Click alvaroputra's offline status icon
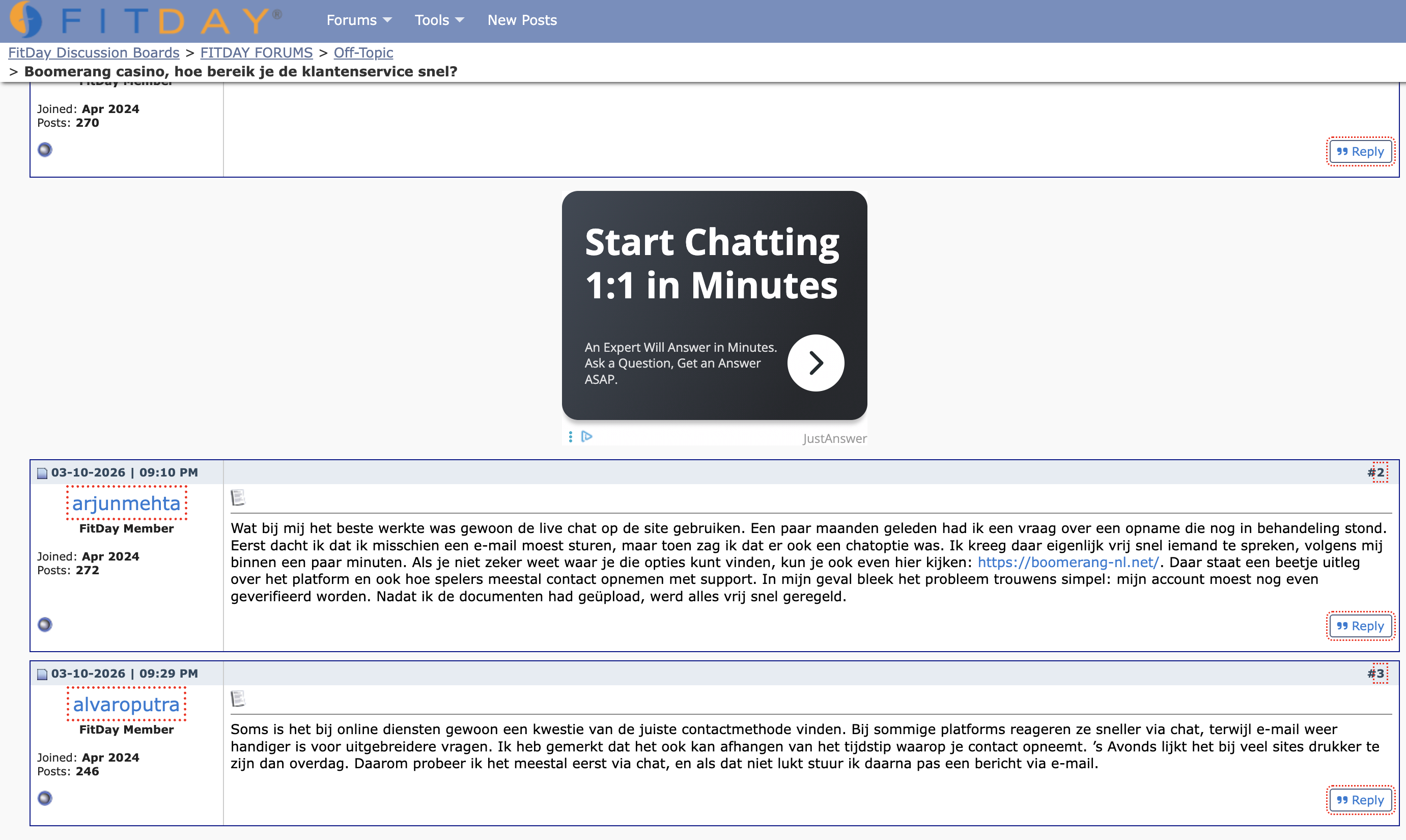This screenshot has height=840, width=1406. click(45, 798)
